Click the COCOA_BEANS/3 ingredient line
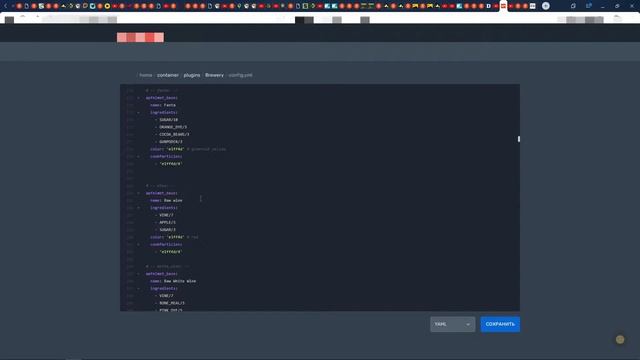Viewport: 640px width, 360px height. pyautogui.click(x=174, y=135)
